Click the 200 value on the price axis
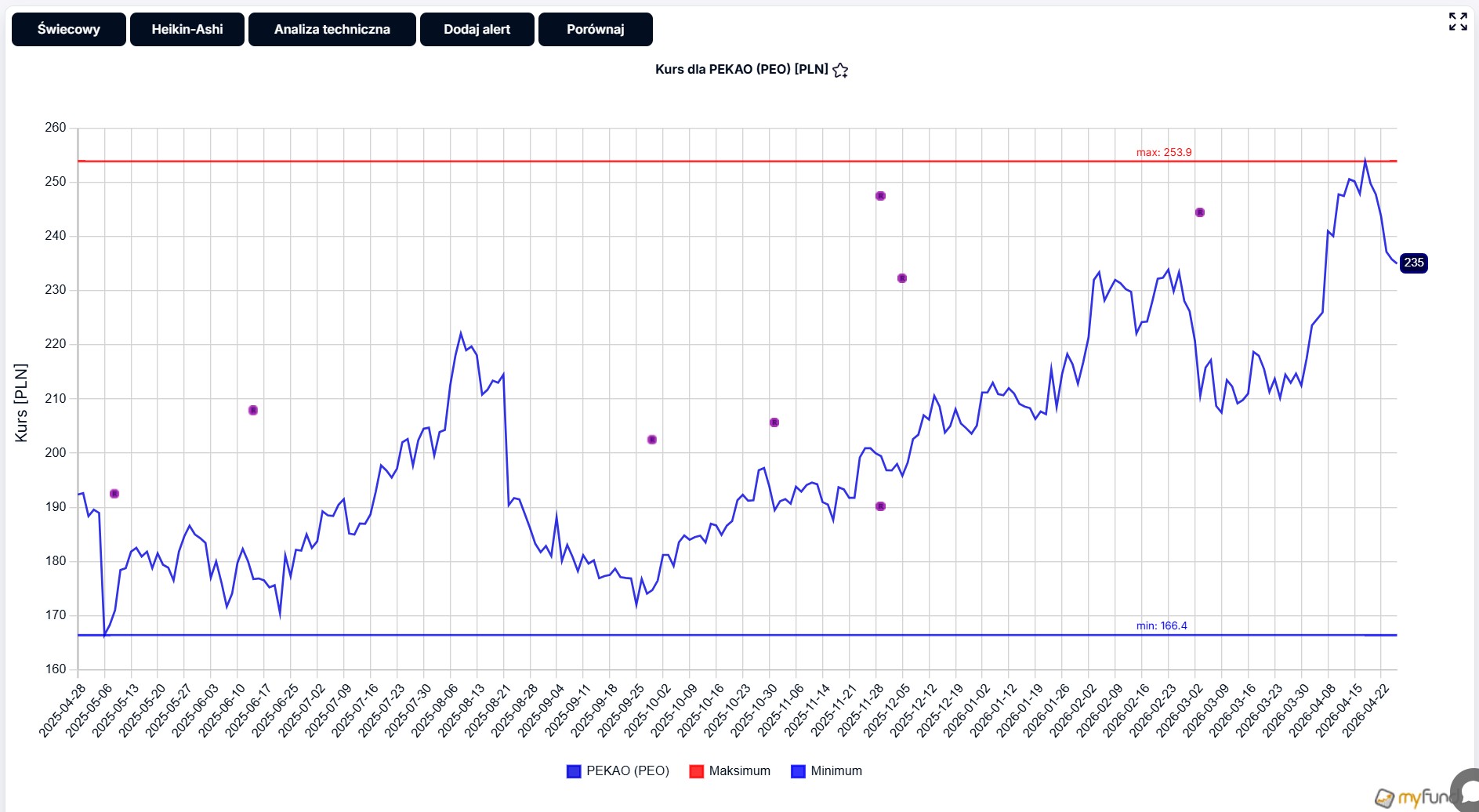 point(56,453)
